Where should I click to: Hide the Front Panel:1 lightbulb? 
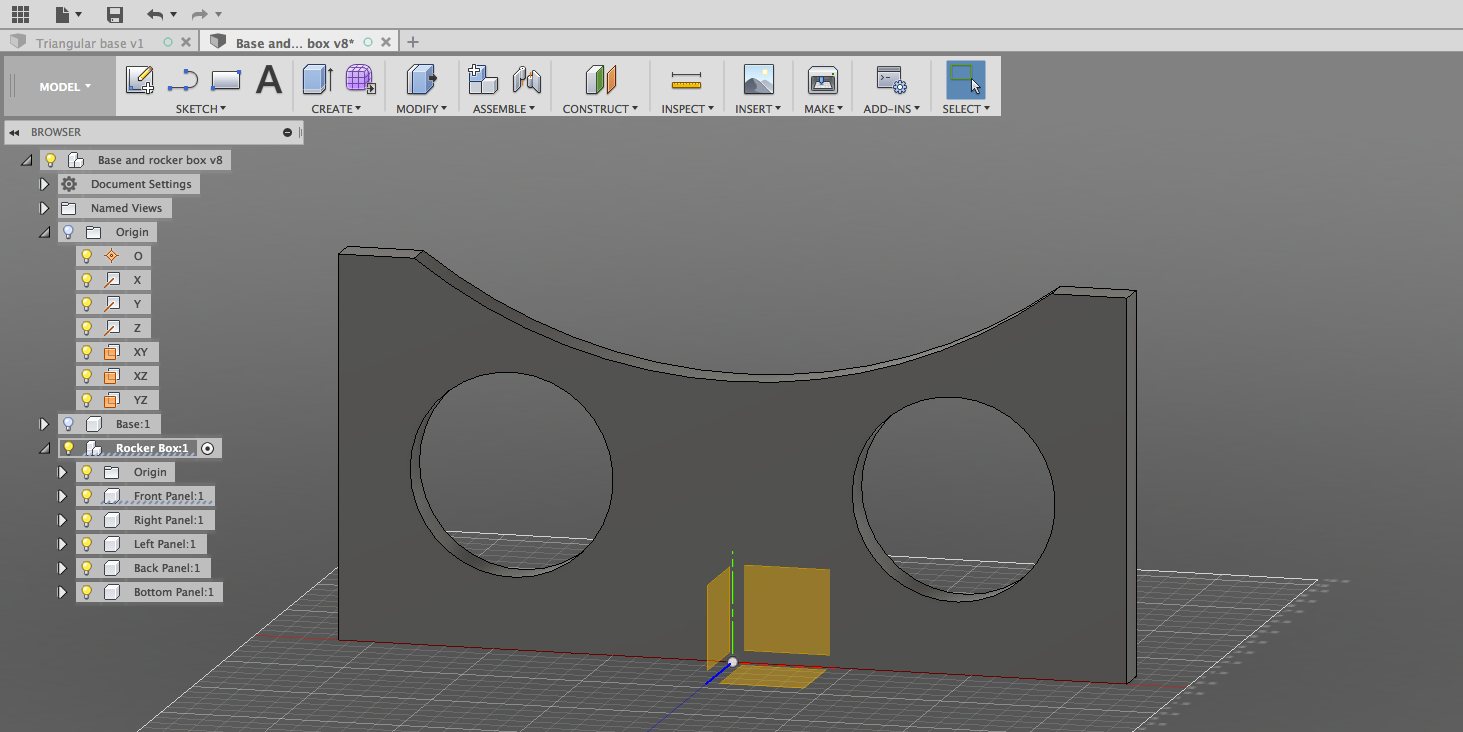pyautogui.click(x=87, y=496)
